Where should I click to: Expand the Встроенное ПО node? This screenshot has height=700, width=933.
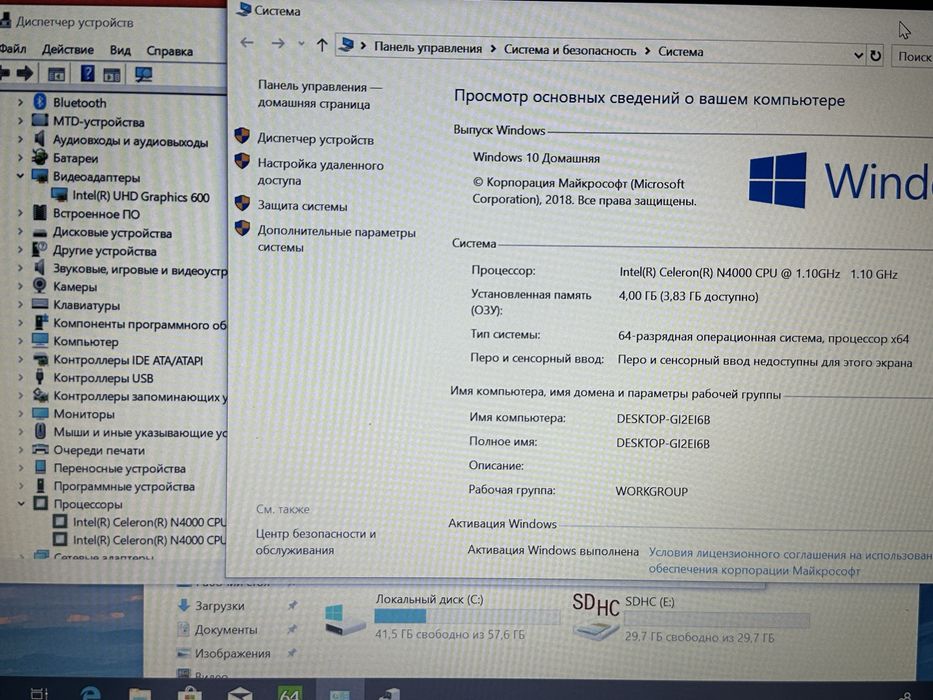click(x=20, y=212)
